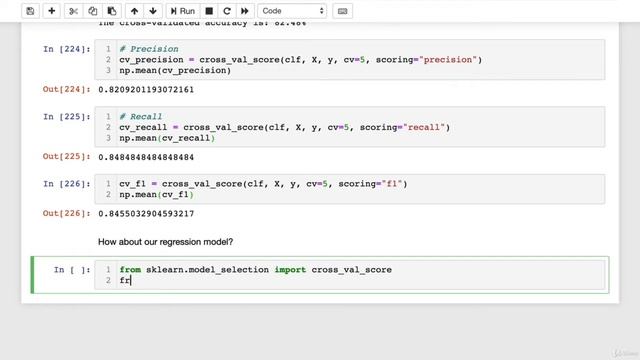Click the Out[224]: prompt label
Viewport: 640px width, 360px height.
point(67,89)
